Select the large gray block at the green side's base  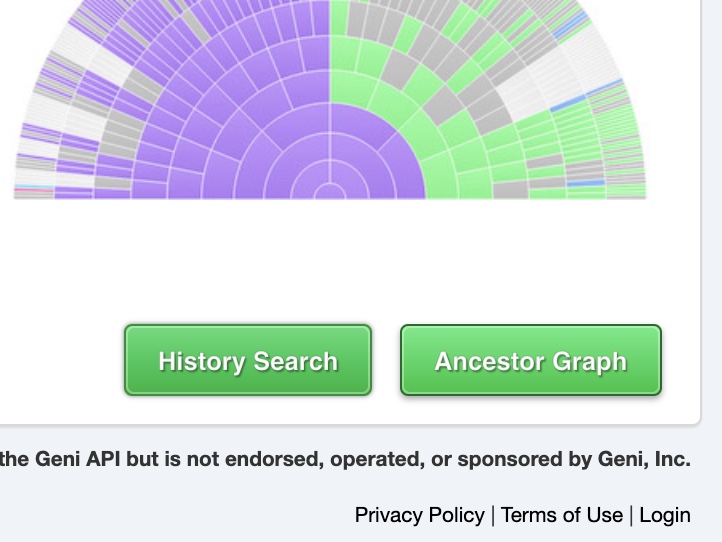point(511,190)
